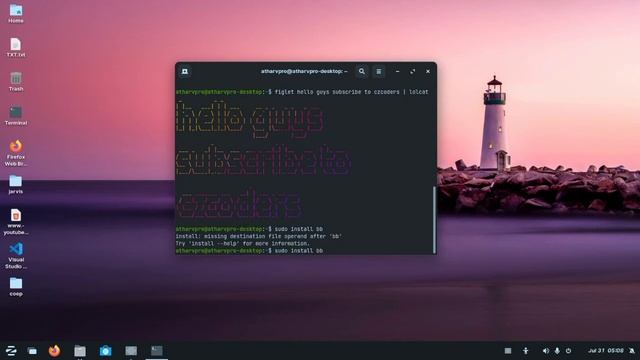The width and height of the screenshot is (640, 360).
Task: Open the volume speaker control in the tray
Action: click(x=546, y=351)
